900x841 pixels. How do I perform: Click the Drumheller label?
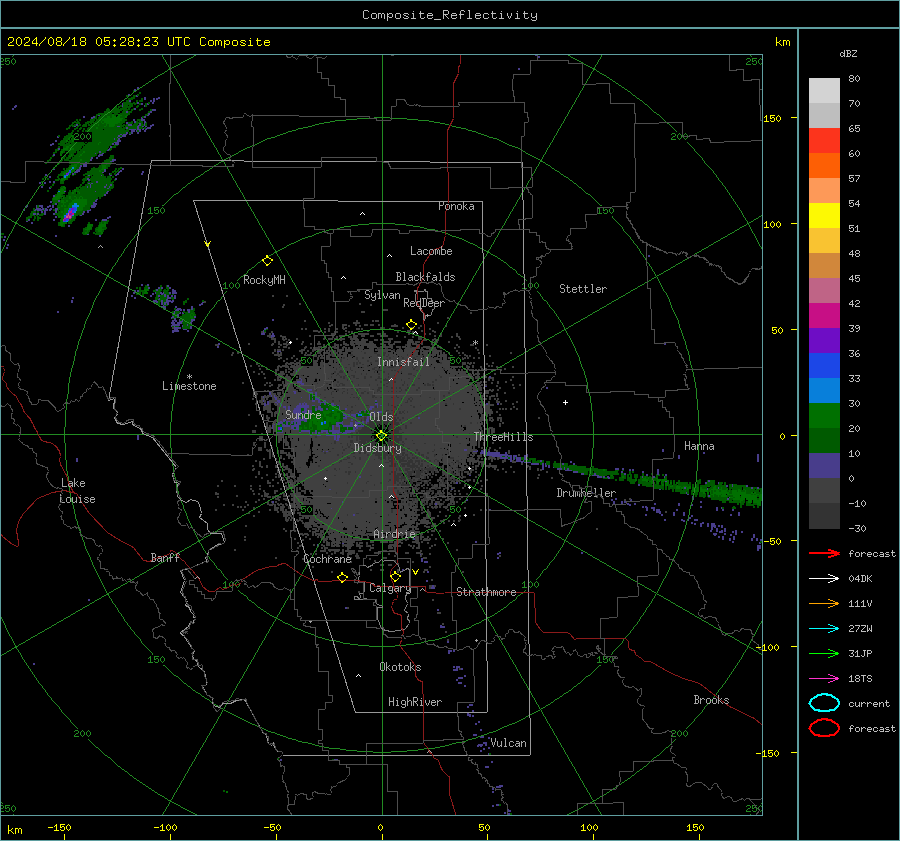[586, 493]
